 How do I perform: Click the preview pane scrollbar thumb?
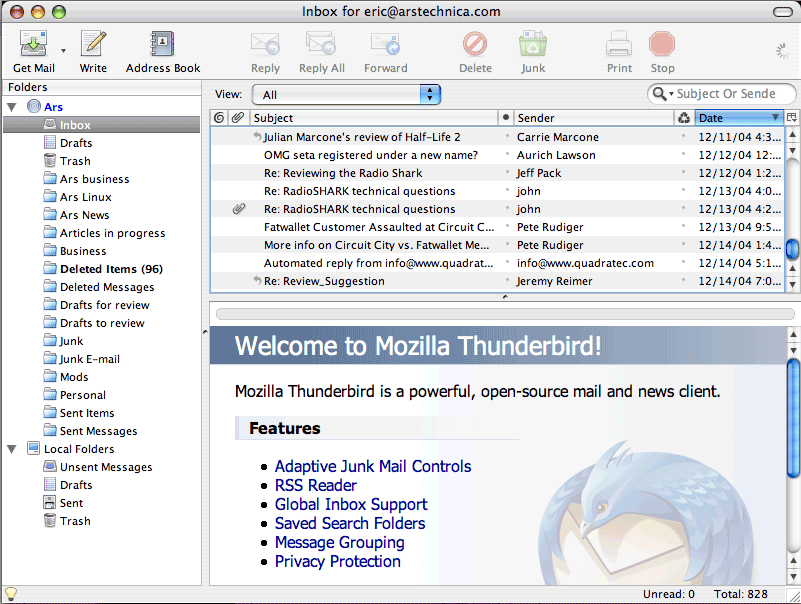pyautogui.click(x=793, y=419)
